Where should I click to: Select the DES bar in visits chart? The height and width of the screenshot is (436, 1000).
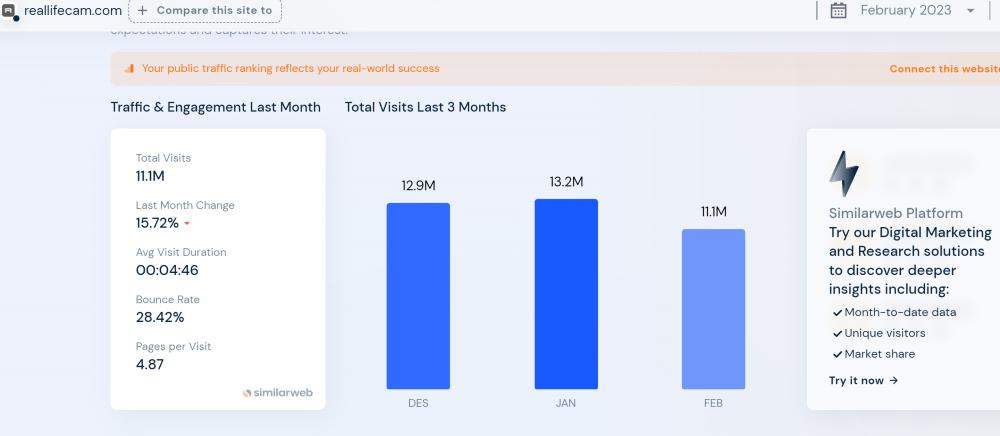[x=418, y=296]
